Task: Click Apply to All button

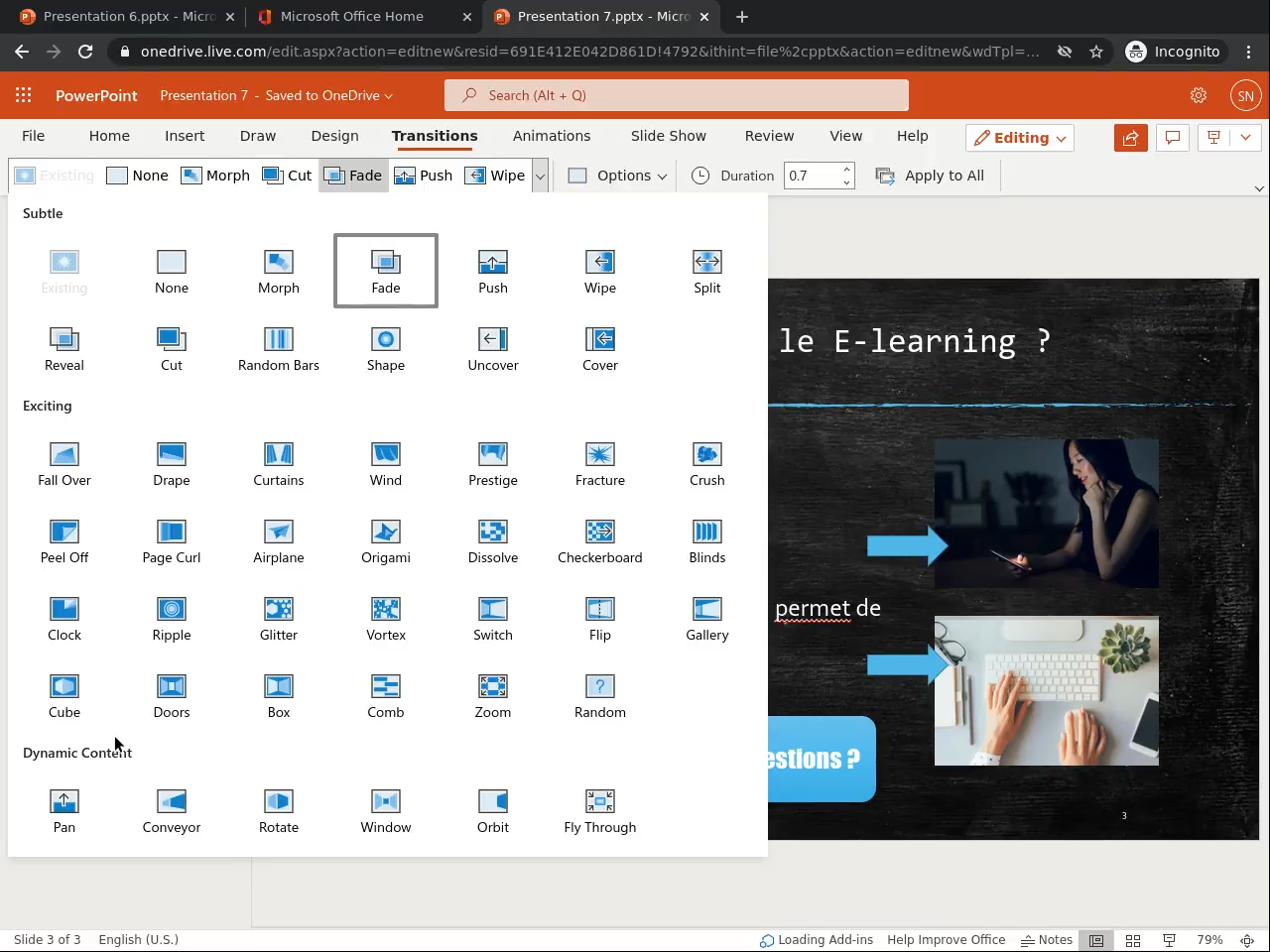Action: [x=931, y=176]
